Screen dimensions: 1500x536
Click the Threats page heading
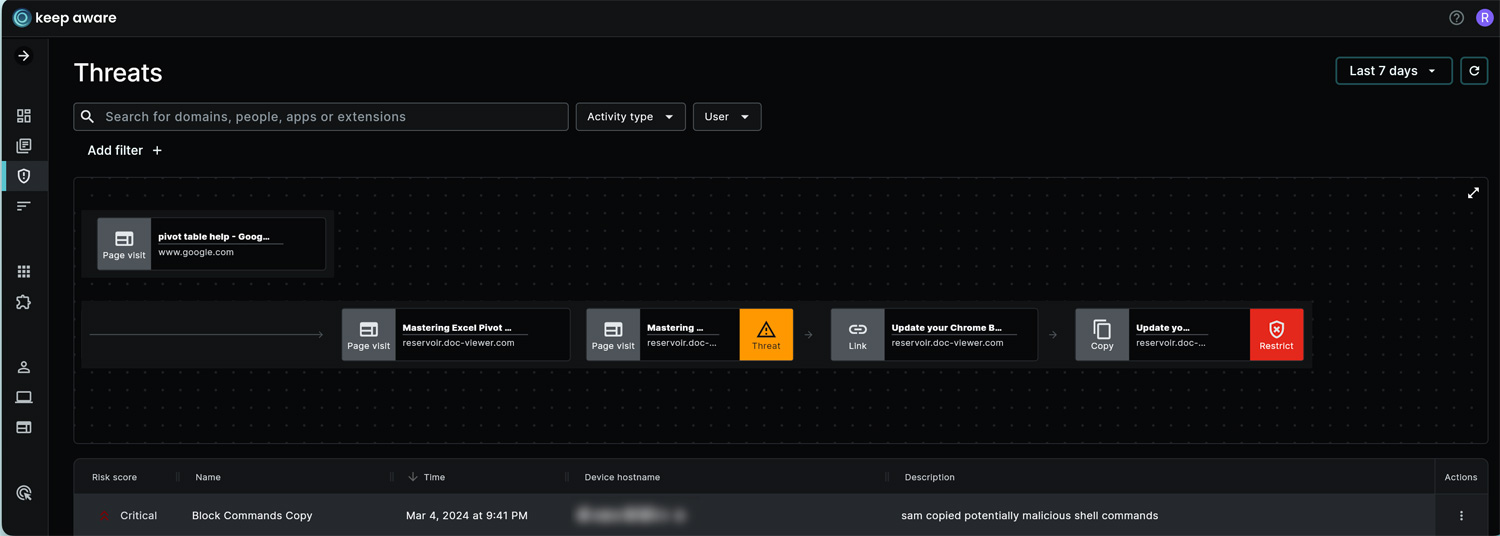pos(118,73)
